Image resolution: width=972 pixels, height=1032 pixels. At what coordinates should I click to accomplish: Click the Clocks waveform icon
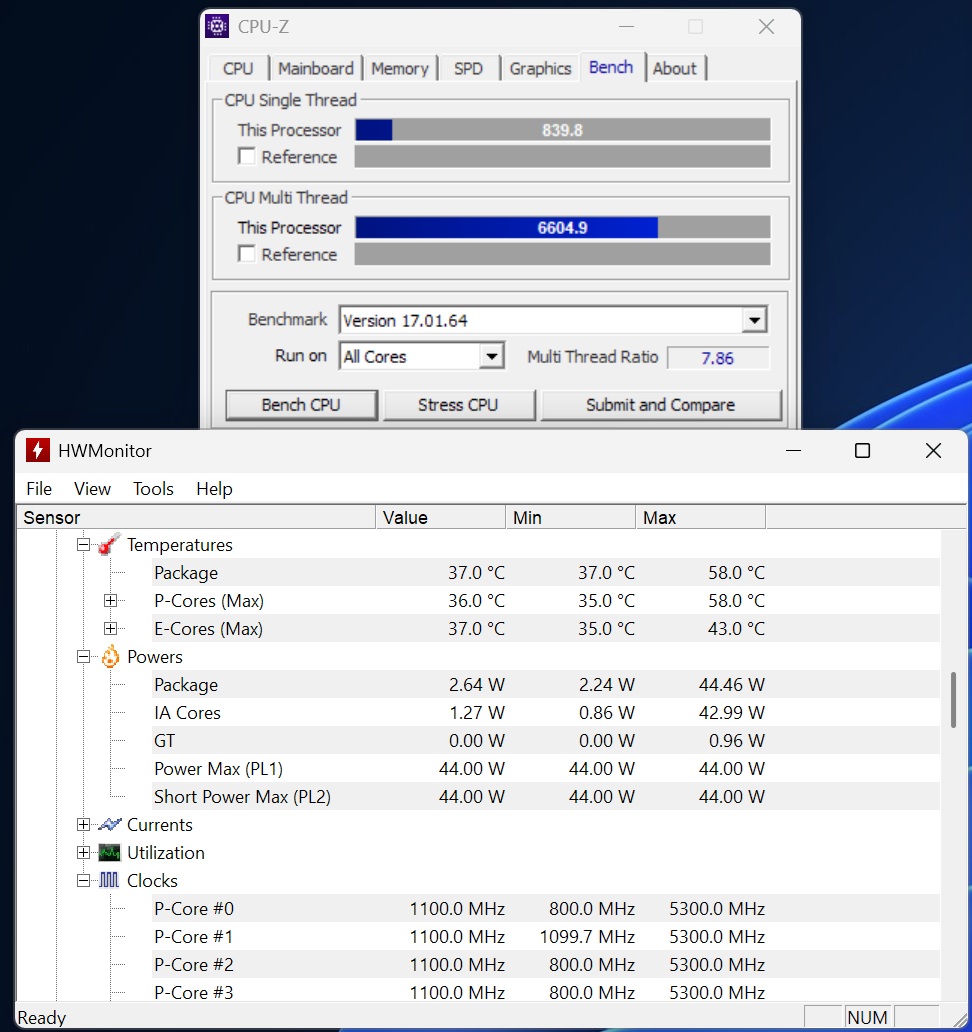click(109, 880)
